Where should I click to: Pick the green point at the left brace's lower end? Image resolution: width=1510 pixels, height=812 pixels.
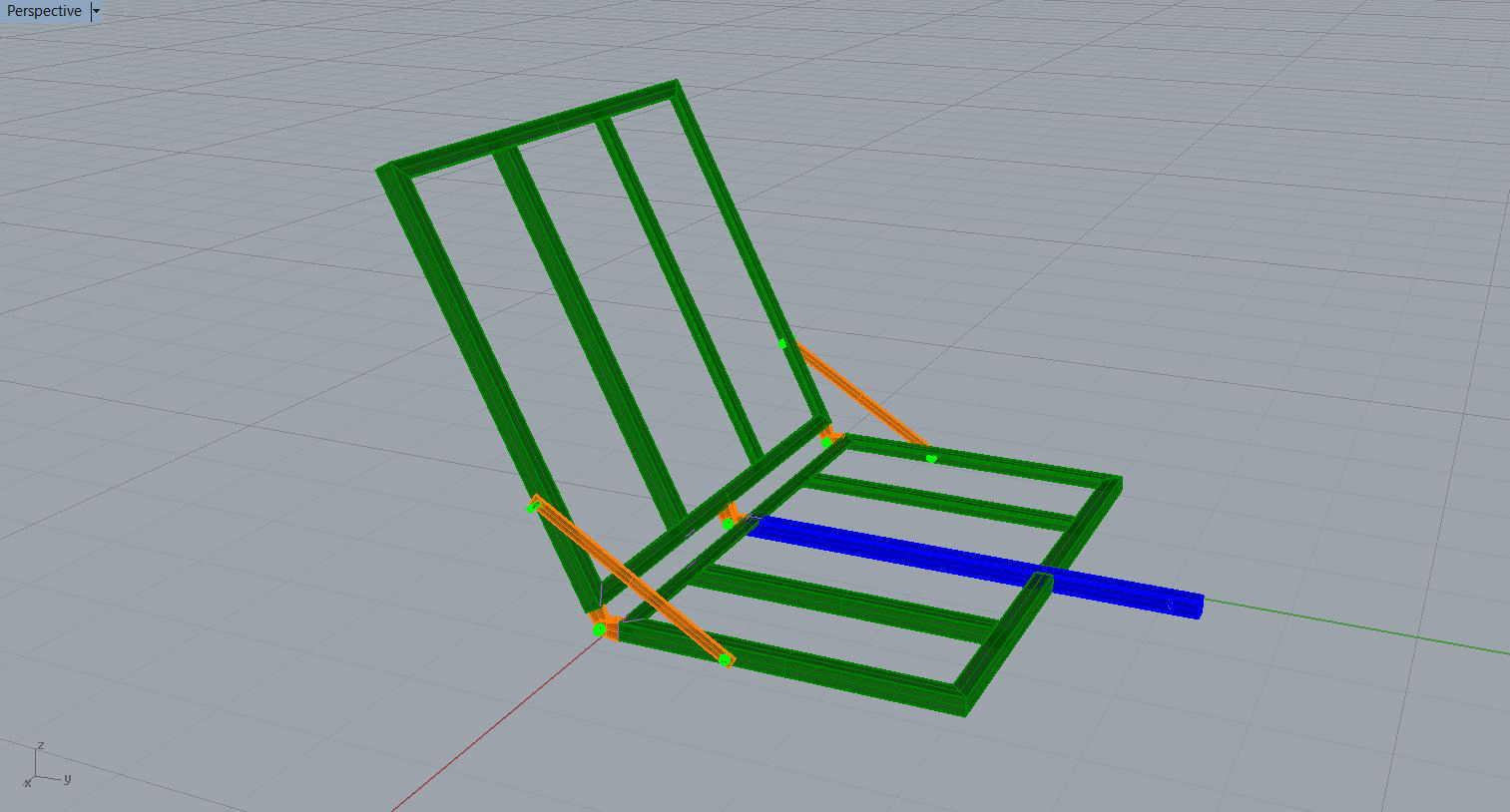725,659
